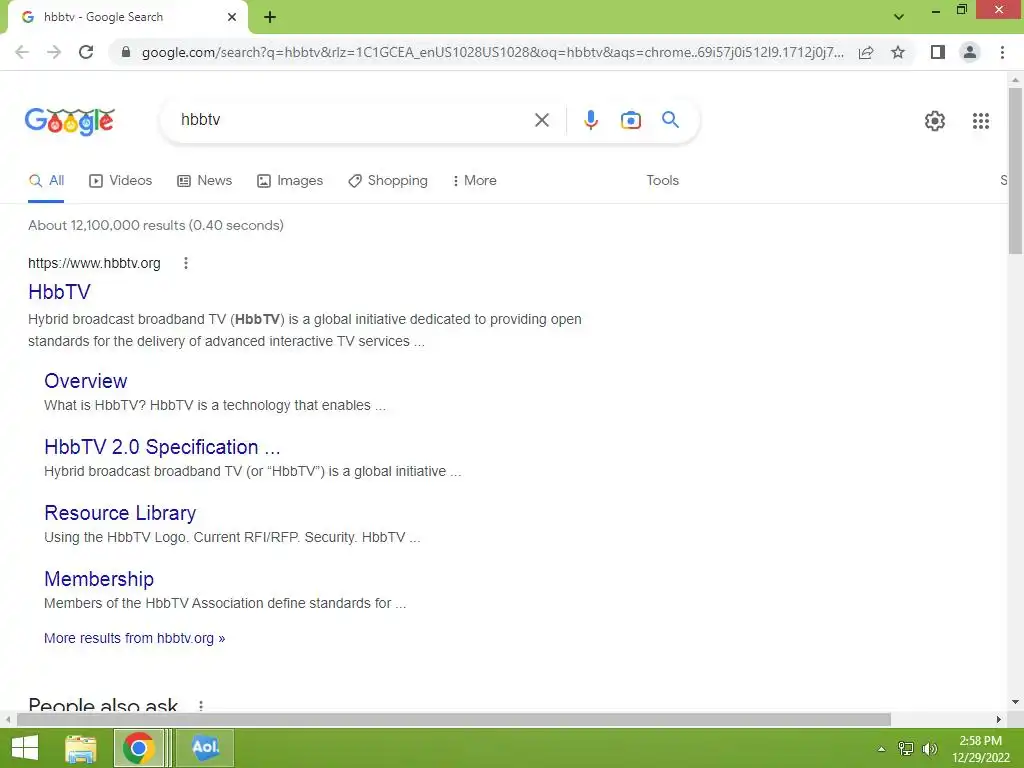The width and height of the screenshot is (1024, 768).
Task: Search by image with camera icon
Action: pyautogui.click(x=630, y=120)
